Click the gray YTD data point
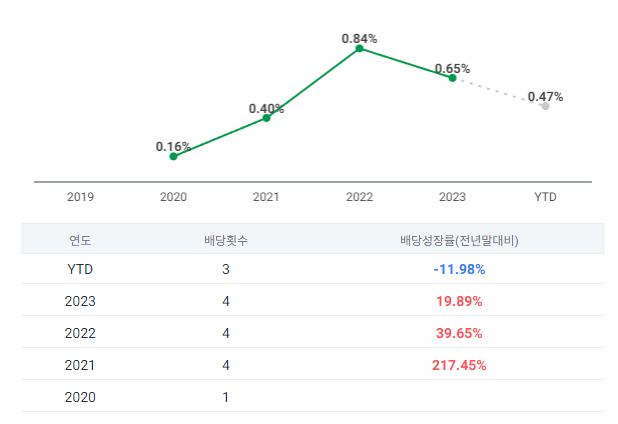Image resolution: width=618 pixels, height=424 pixels. 545,105
